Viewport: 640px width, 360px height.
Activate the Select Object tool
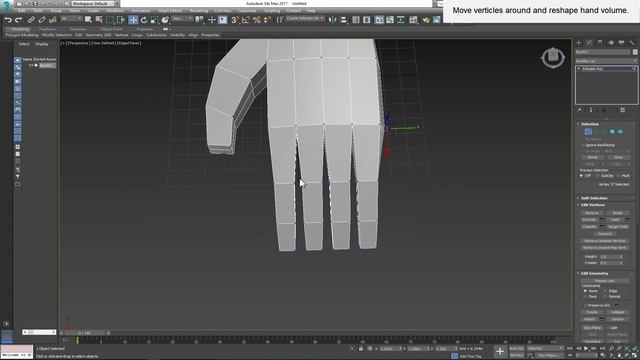[88, 20]
